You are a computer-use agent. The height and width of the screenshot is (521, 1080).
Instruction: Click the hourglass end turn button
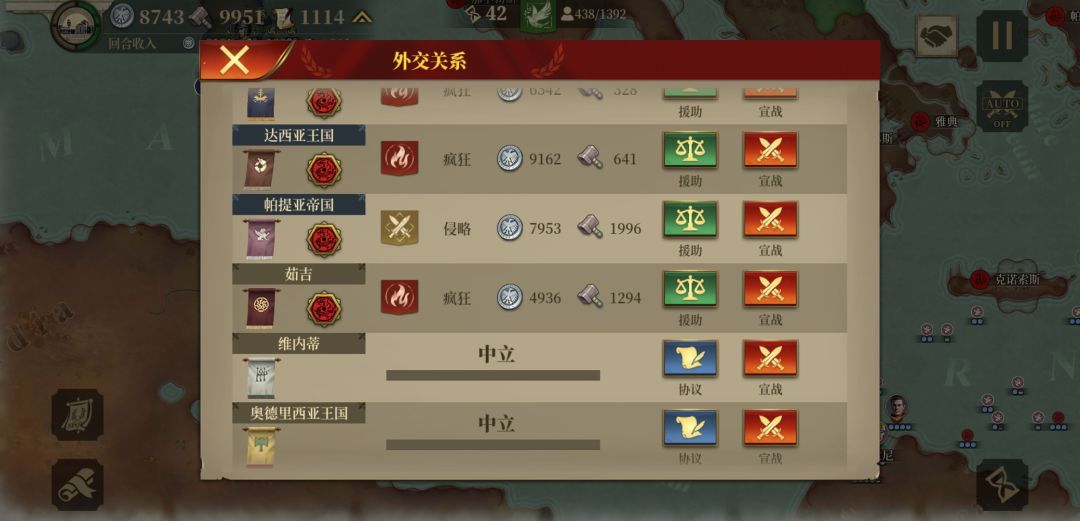1001,485
